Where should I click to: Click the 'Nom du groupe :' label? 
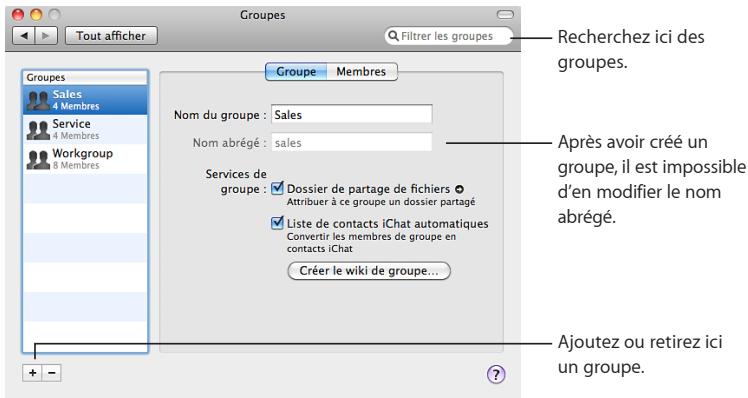220,115
